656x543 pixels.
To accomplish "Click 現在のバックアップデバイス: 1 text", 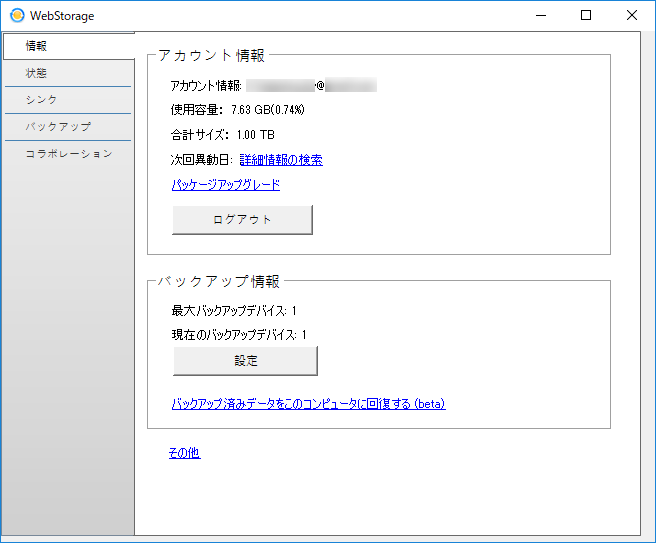I will tap(239, 335).
